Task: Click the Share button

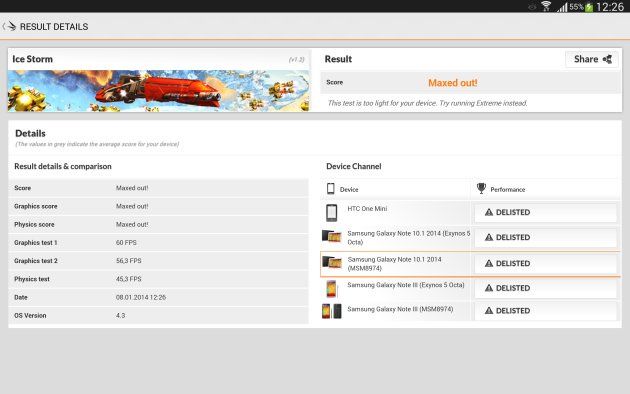Action: point(592,59)
